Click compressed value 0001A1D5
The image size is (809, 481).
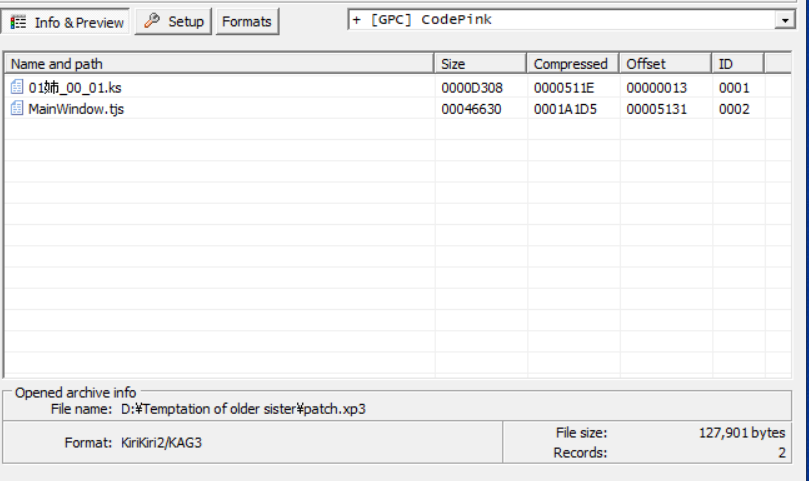pyautogui.click(x=565, y=109)
